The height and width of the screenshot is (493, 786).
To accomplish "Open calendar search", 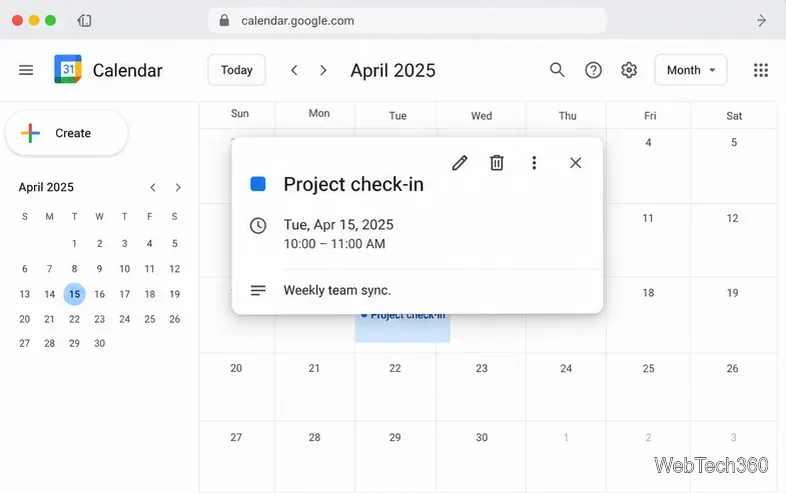I will point(557,70).
